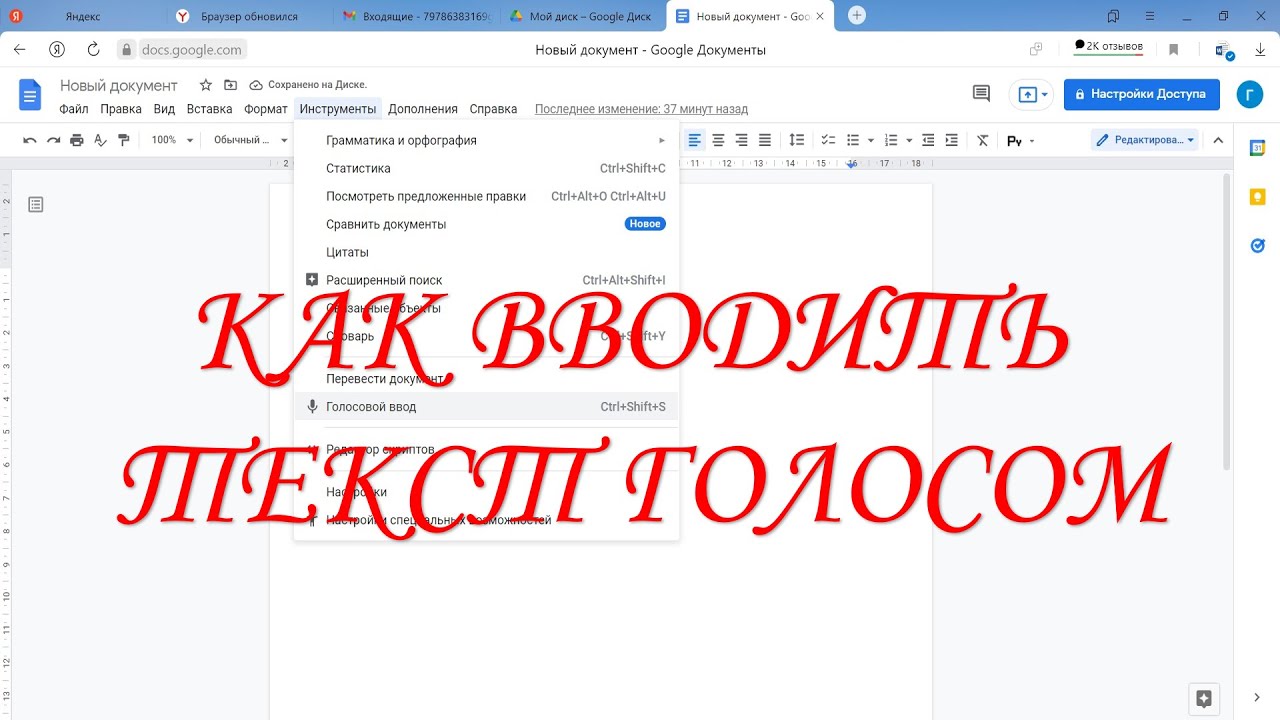Click the Print icon in toolbar

pyautogui.click(x=77, y=140)
